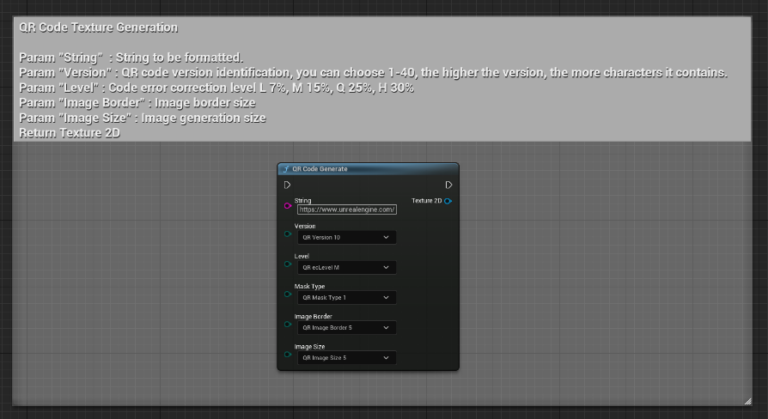The image size is (768, 419).
Task: Click the Image Border input pin
Action: [x=288, y=324]
